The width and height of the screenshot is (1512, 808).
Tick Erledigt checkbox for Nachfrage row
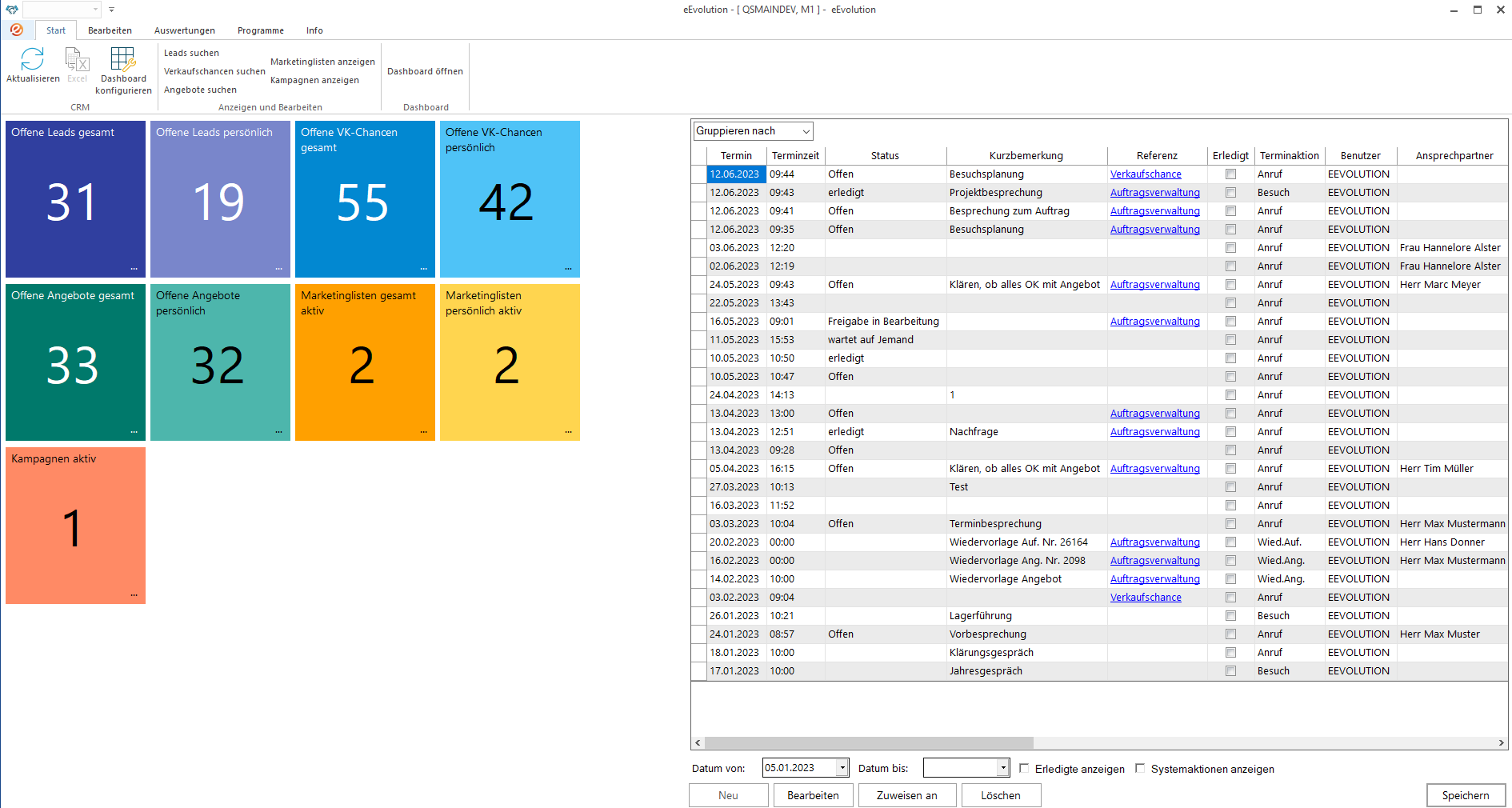click(1230, 432)
